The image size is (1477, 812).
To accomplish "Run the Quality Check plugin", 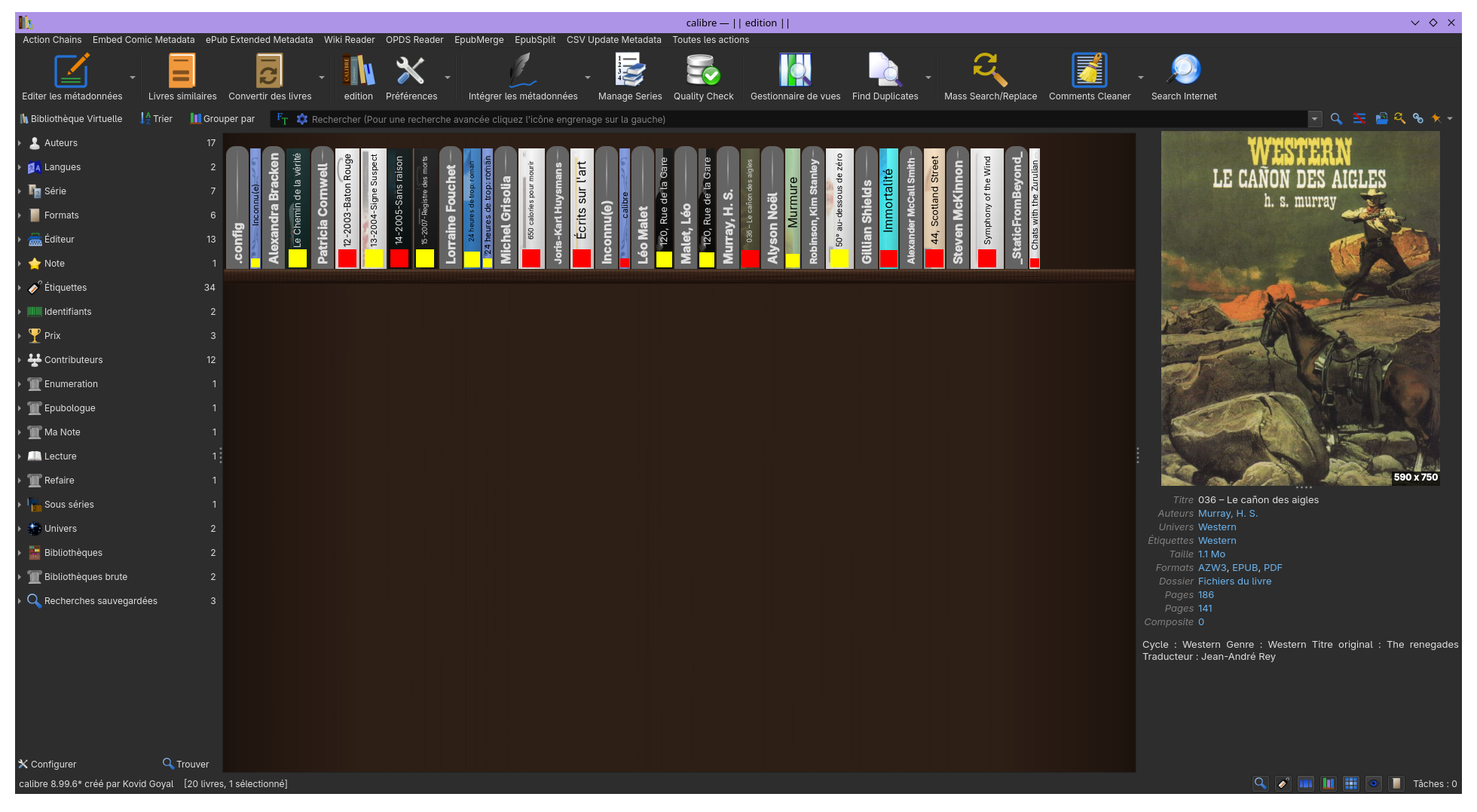I will [704, 77].
